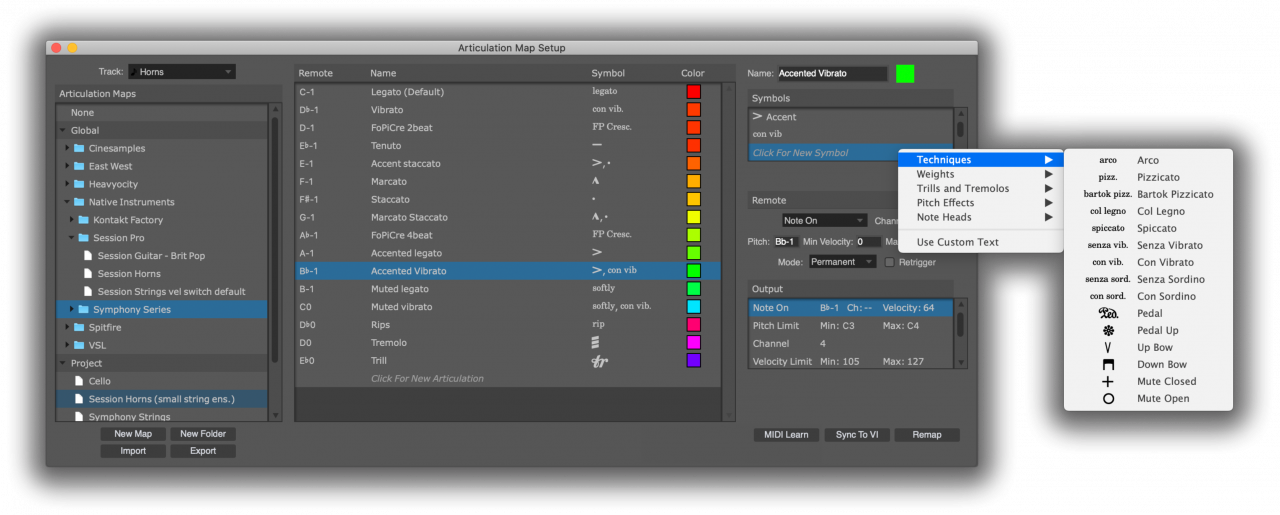This screenshot has height=515, width=1280.
Task: Click the Pedal symbol icon in submenu
Action: coord(1107,313)
